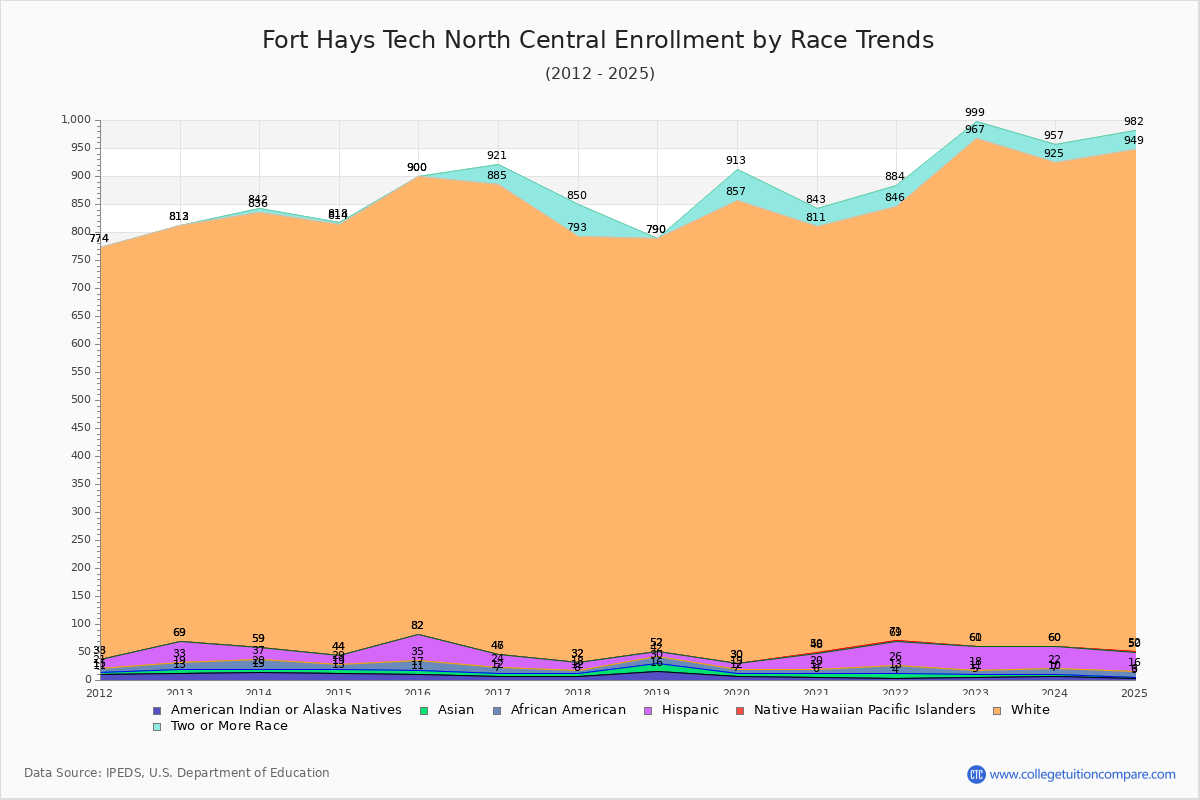This screenshot has height=800, width=1200.
Task: Click the 921 data label at 2017
Action: pyautogui.click(x=497, y=155)
